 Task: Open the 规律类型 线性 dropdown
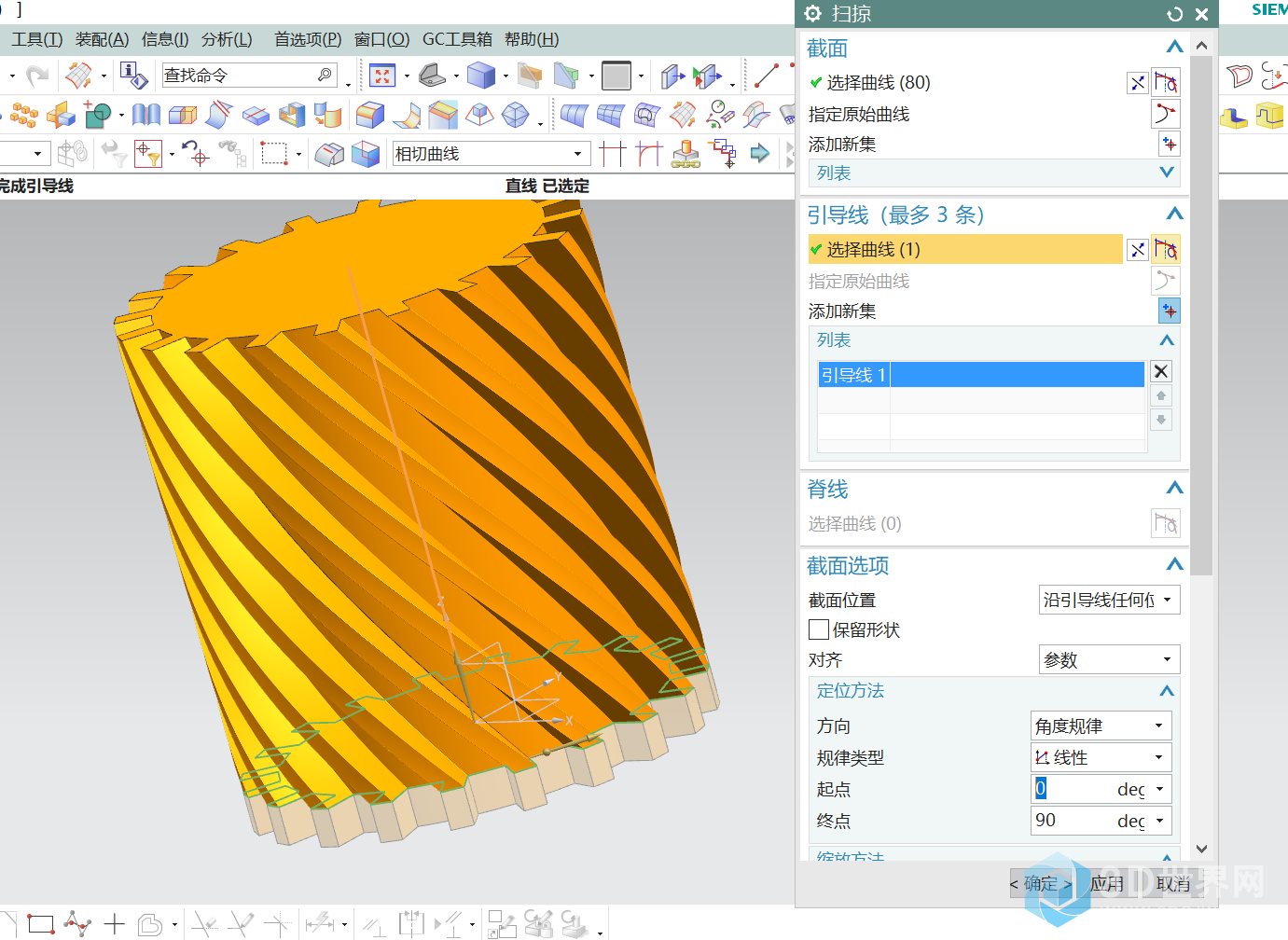click(x=1101, y=757)
